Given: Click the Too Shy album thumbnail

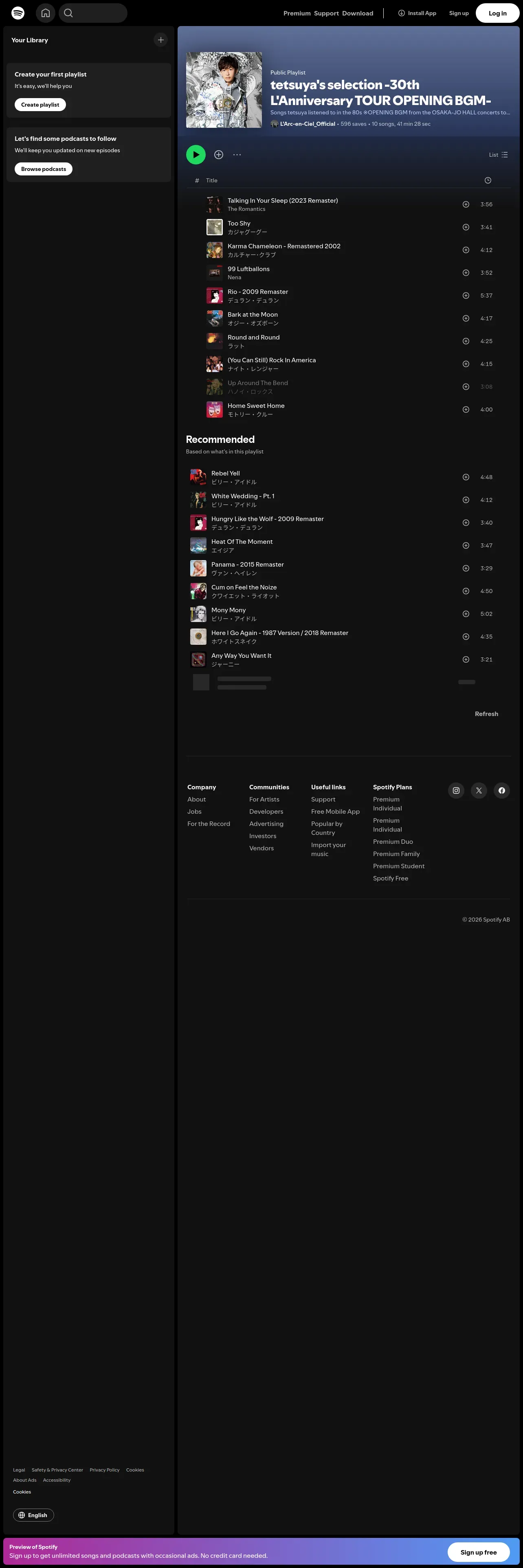Looking at the screenshot, I should pyautogui.click(x=214, y=227).
